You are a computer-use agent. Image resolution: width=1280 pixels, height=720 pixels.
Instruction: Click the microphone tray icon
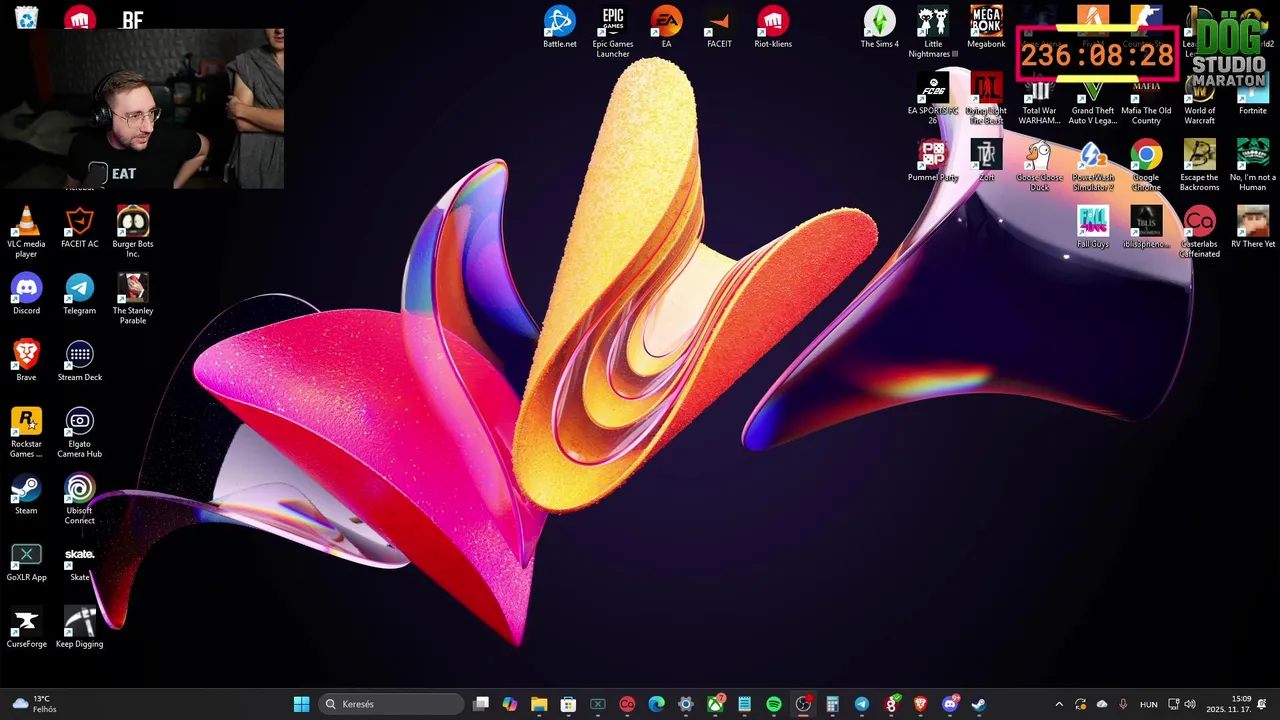click(1123, 704)
